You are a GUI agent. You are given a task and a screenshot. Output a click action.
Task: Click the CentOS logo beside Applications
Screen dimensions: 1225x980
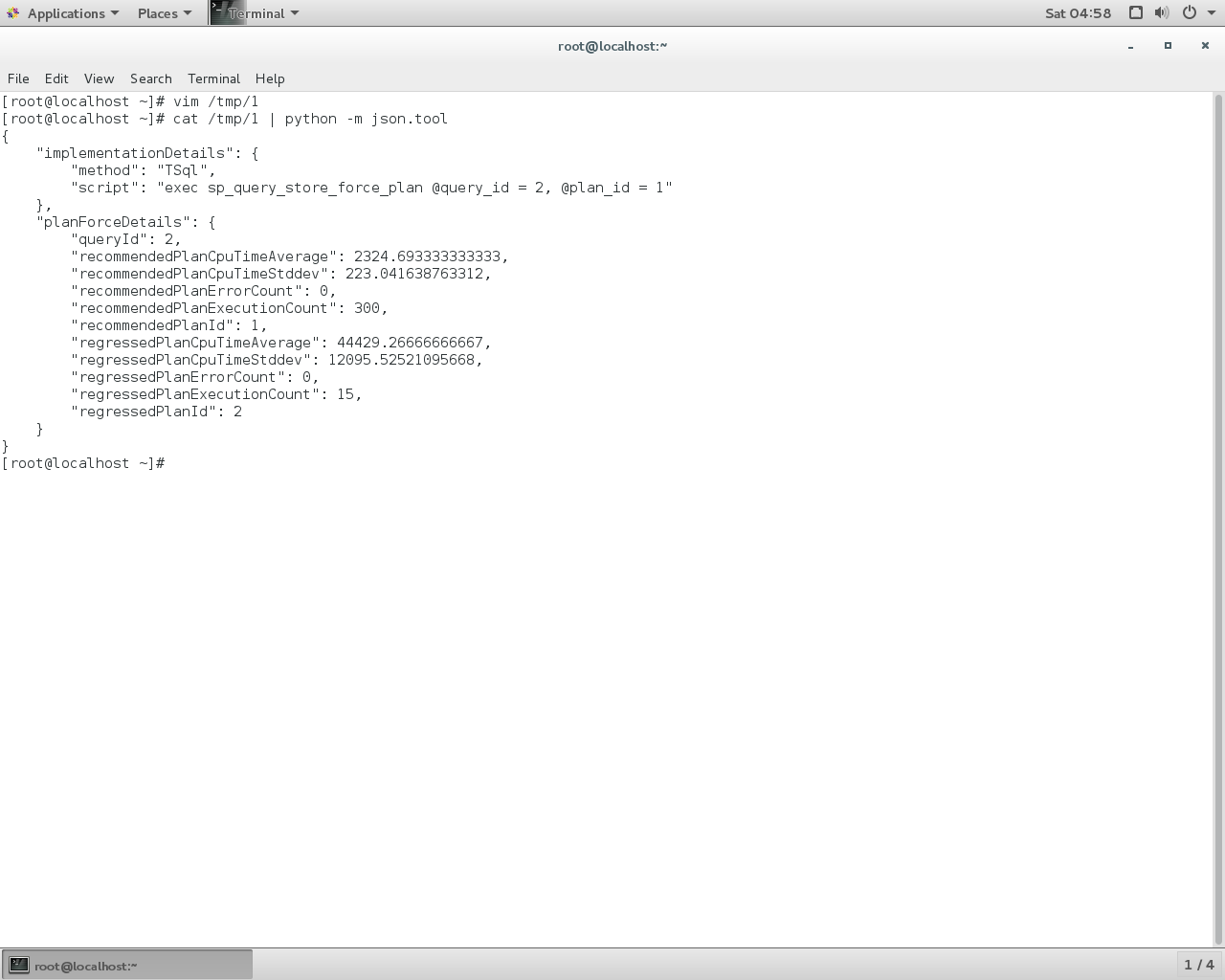pos(12,13)
